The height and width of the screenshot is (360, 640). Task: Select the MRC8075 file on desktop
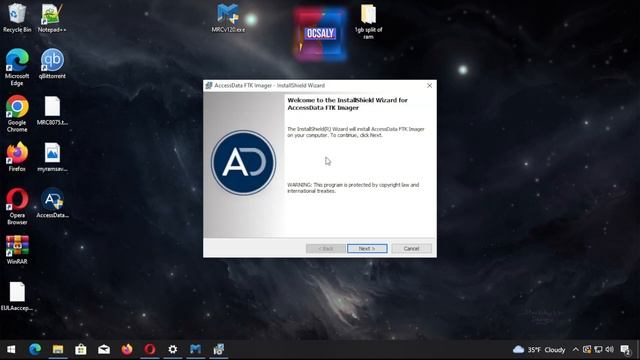click(52, 111)
